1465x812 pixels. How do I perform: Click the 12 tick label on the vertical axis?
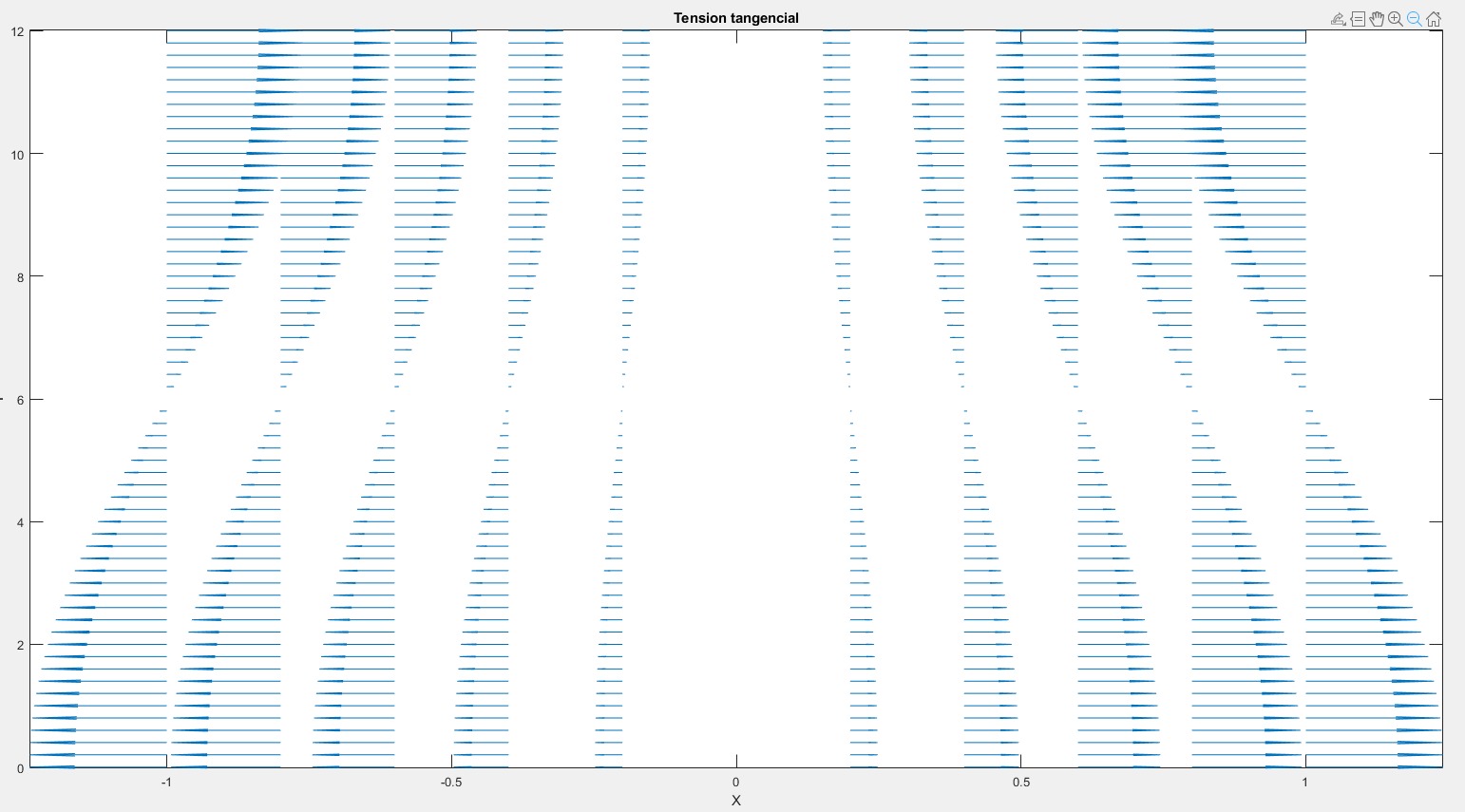(x=18, y=31)
